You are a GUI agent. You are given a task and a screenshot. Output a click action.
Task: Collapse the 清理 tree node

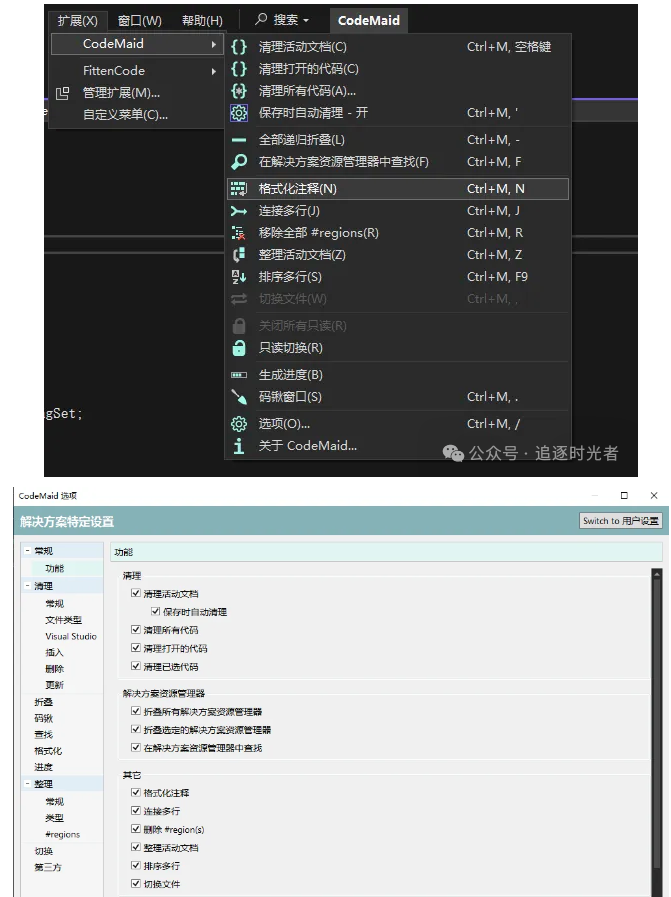click(x=27, y=586)
